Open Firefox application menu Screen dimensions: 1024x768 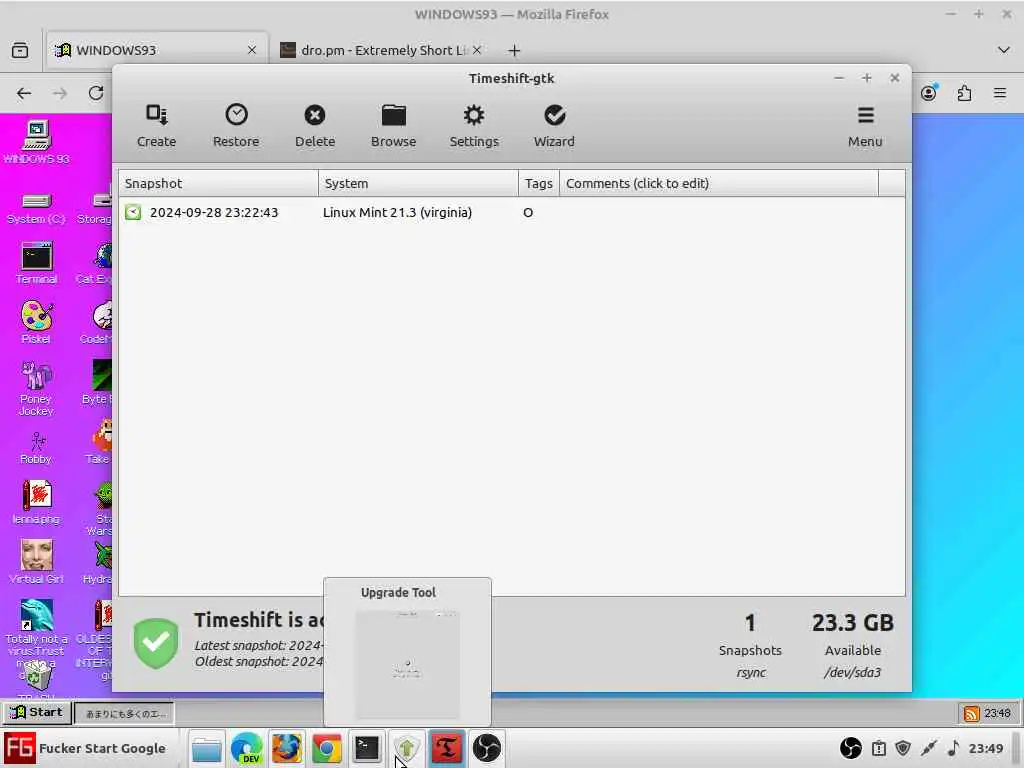click(1000, 93)
